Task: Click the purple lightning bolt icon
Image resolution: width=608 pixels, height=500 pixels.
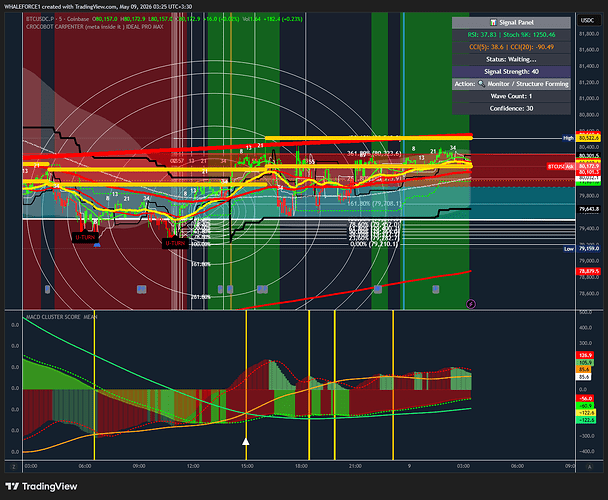Action: coord(471,304)
